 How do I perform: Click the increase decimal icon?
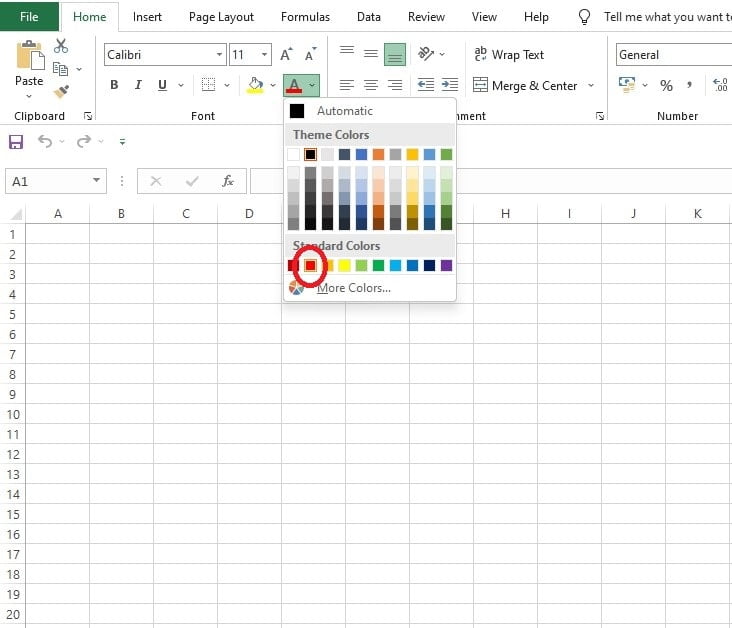[x=720, y=85]
